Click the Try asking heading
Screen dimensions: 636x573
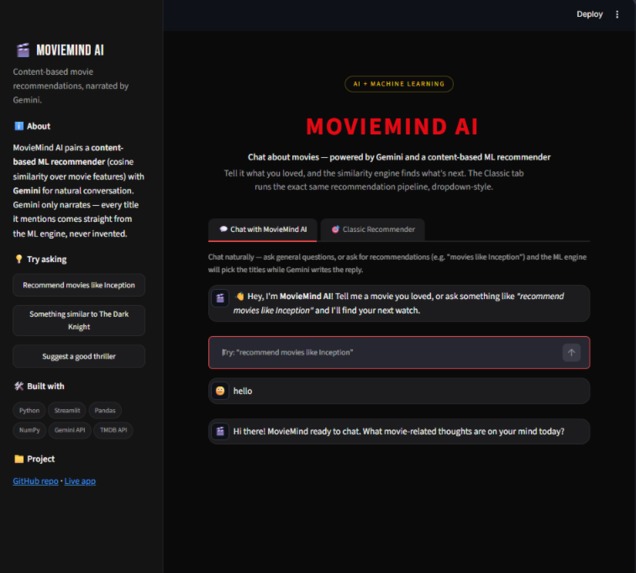[x=47, y=259]
